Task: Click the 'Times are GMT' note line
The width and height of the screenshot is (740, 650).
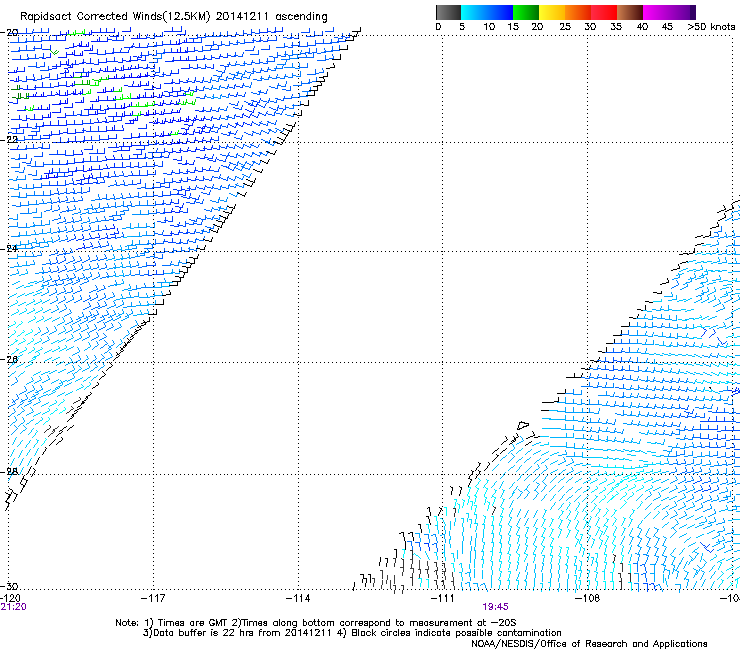Action: click(316, 623)
